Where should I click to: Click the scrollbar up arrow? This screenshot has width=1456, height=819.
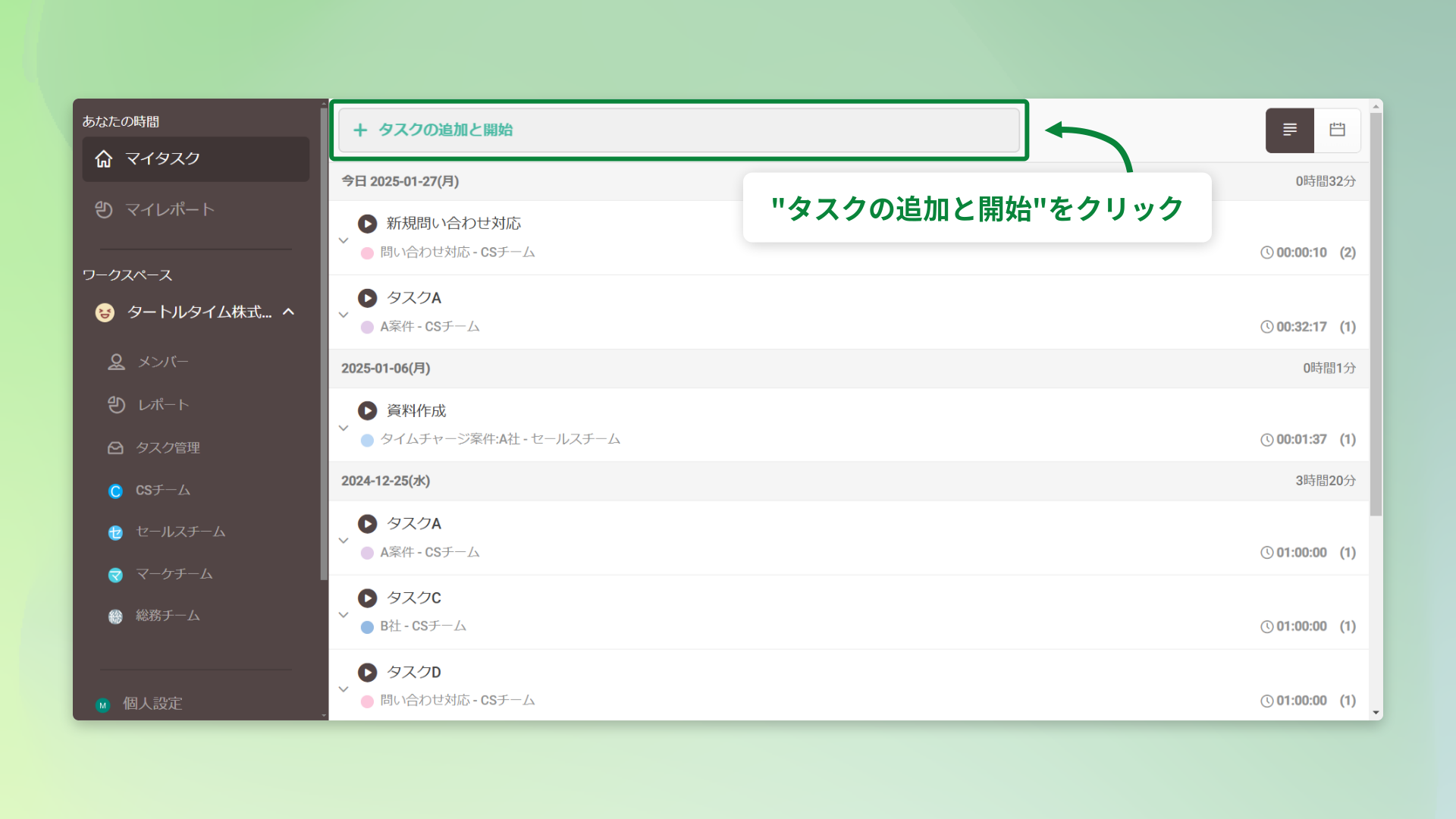click(1374, 106)
